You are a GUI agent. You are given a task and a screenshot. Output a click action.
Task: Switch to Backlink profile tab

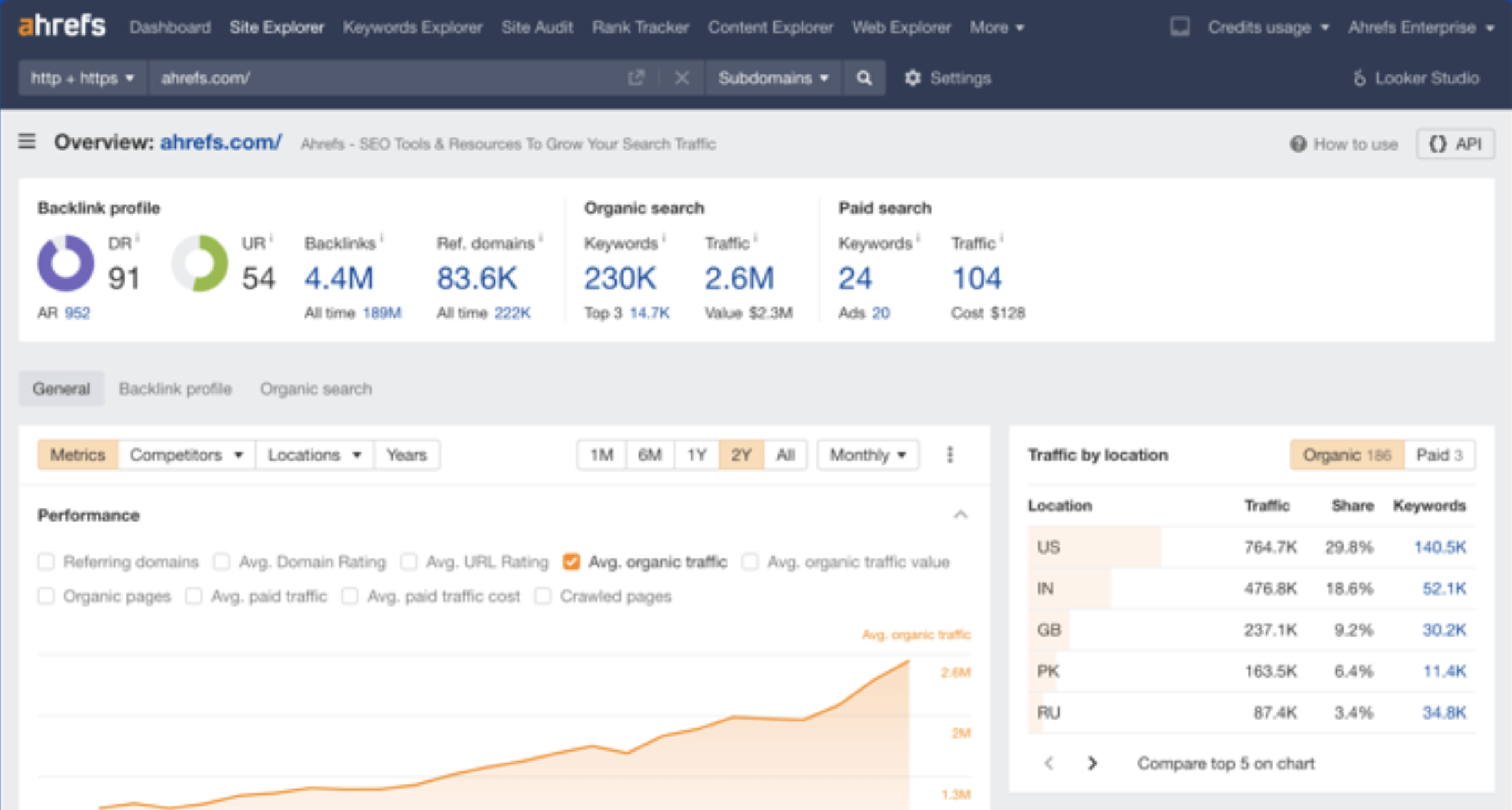pyautogui.click(x=175, y=389)
